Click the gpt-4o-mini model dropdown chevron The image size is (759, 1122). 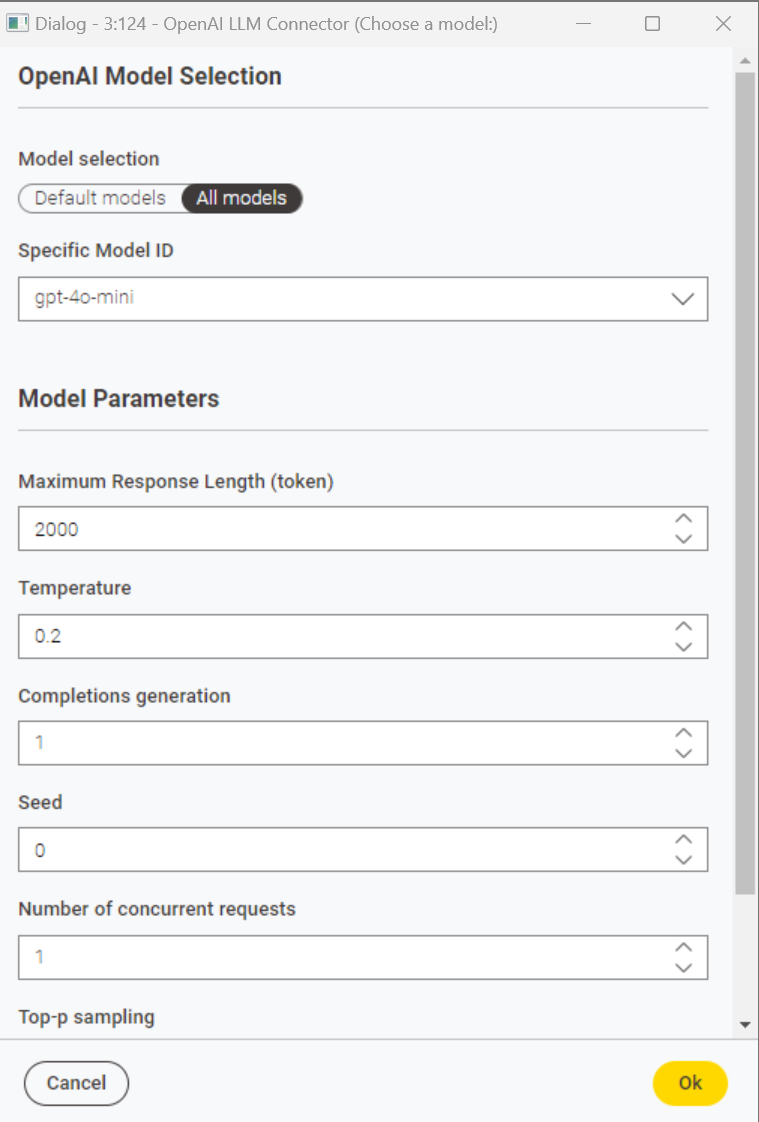click(x=683, y=299)
